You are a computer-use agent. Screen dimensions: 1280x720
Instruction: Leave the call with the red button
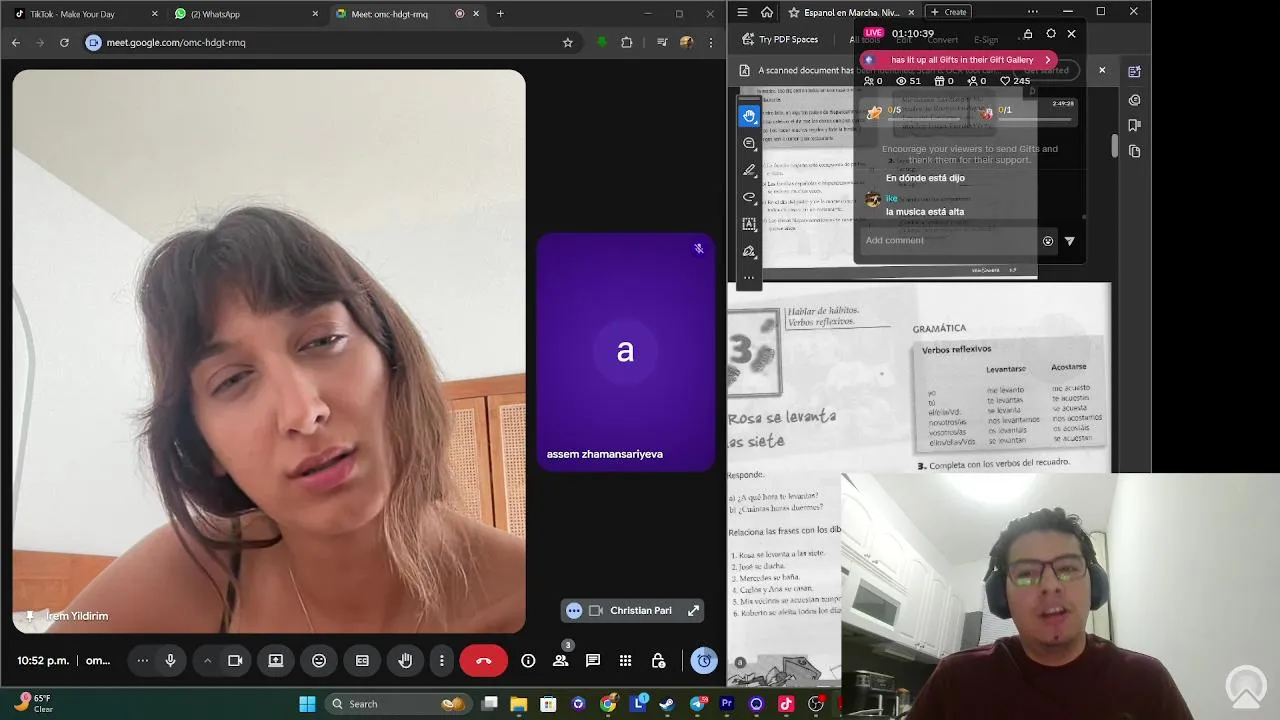tap(484, 661)
